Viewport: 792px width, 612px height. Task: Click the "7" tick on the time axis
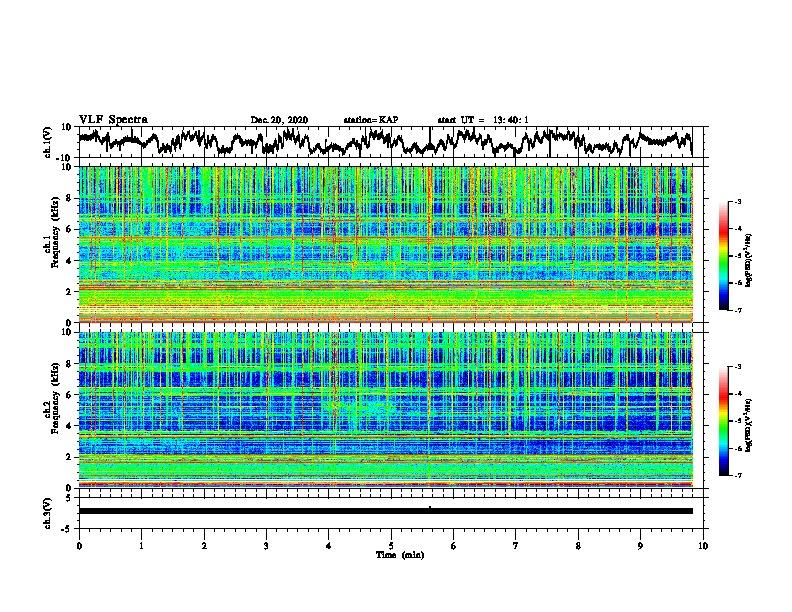(x=516, y=546)
